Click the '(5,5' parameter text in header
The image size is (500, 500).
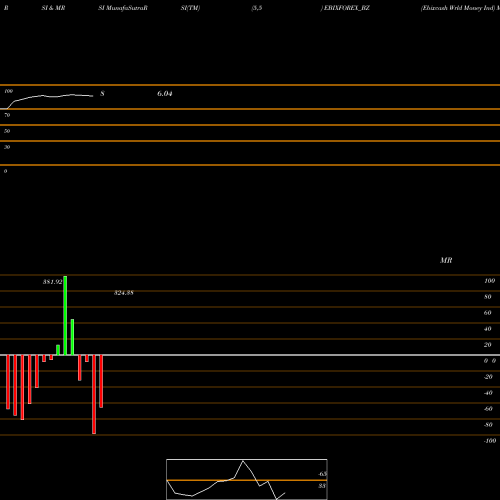[x=257, y=8]
